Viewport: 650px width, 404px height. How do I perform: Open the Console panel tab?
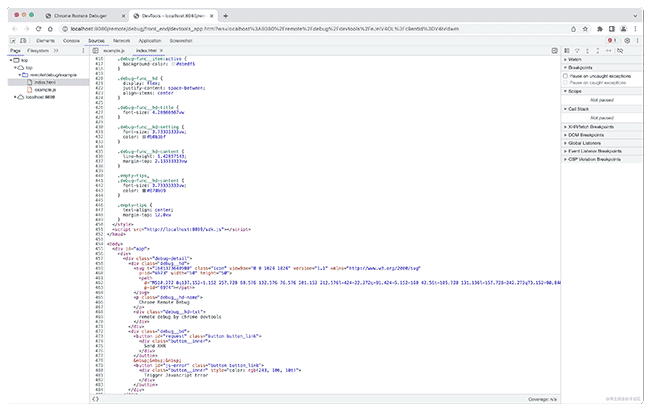(x=71, y=41)
